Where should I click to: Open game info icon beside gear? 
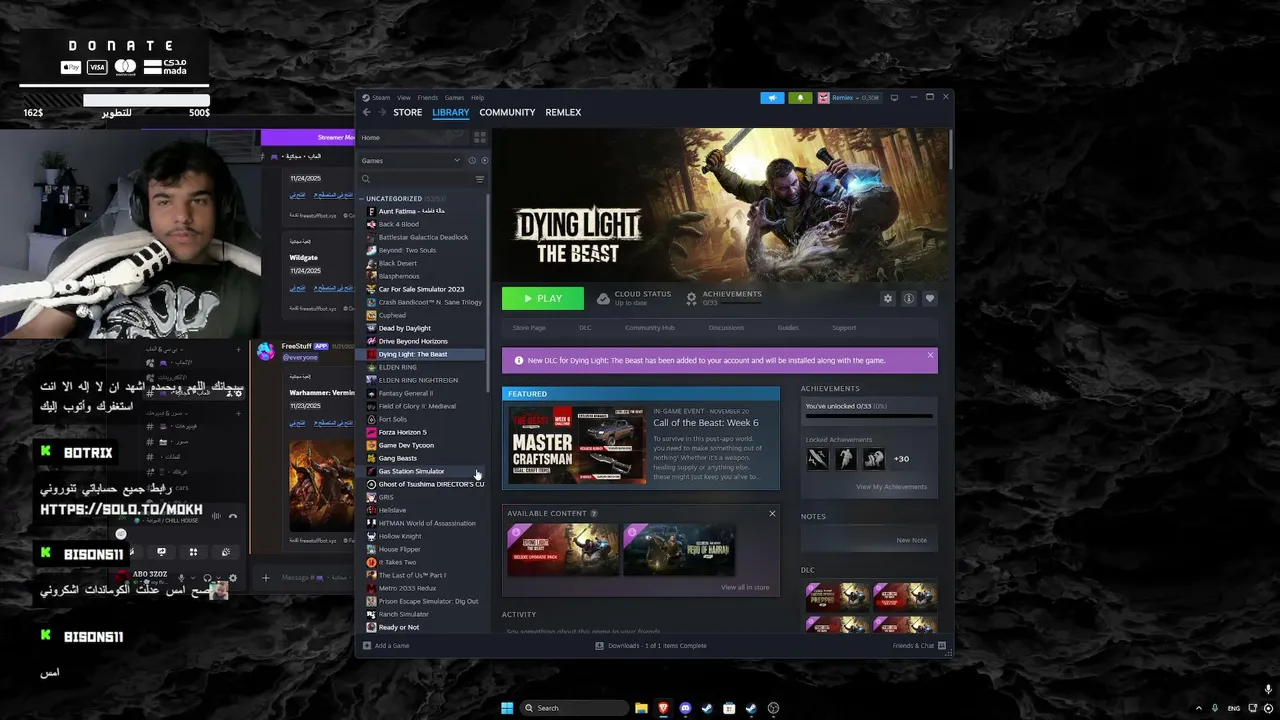(908, 298)
